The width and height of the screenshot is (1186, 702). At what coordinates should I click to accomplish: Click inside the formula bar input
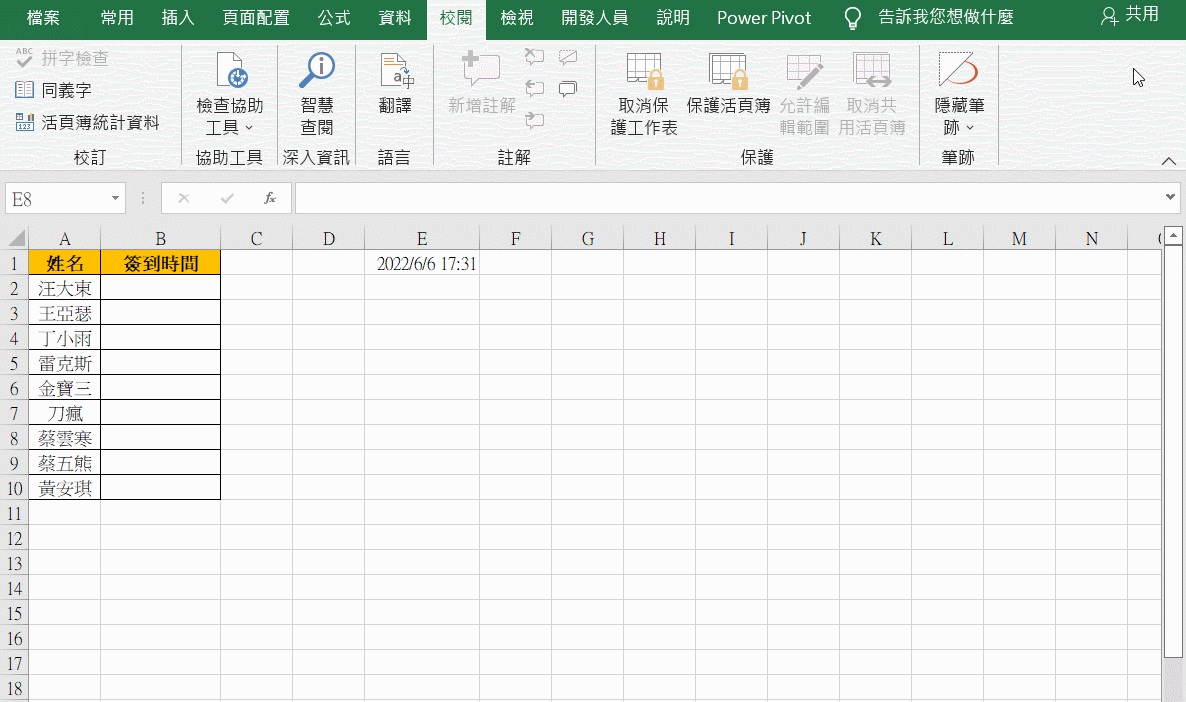pos(728,198)
